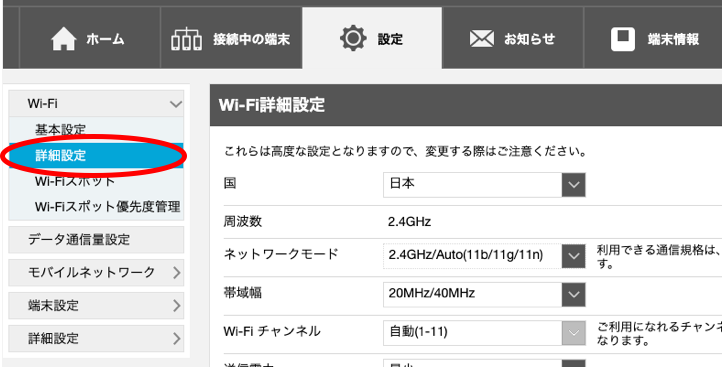722x367 pixels.
Task: Select the 設定 tab
Action: [x=372, y=38]
